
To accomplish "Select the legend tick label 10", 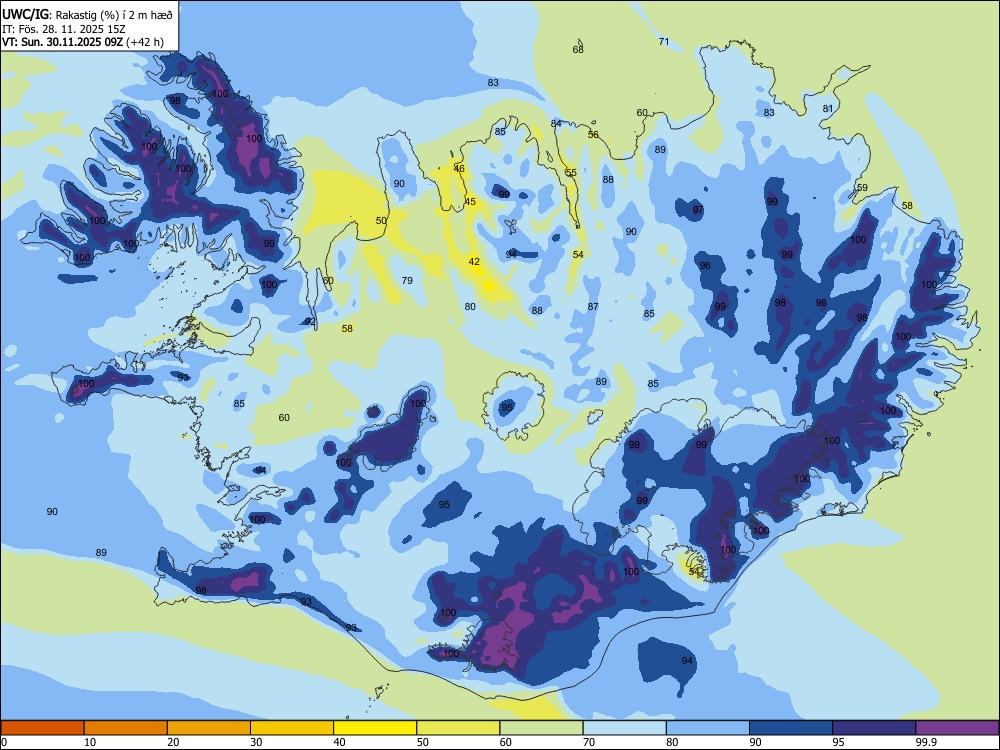I will point(90,742).
